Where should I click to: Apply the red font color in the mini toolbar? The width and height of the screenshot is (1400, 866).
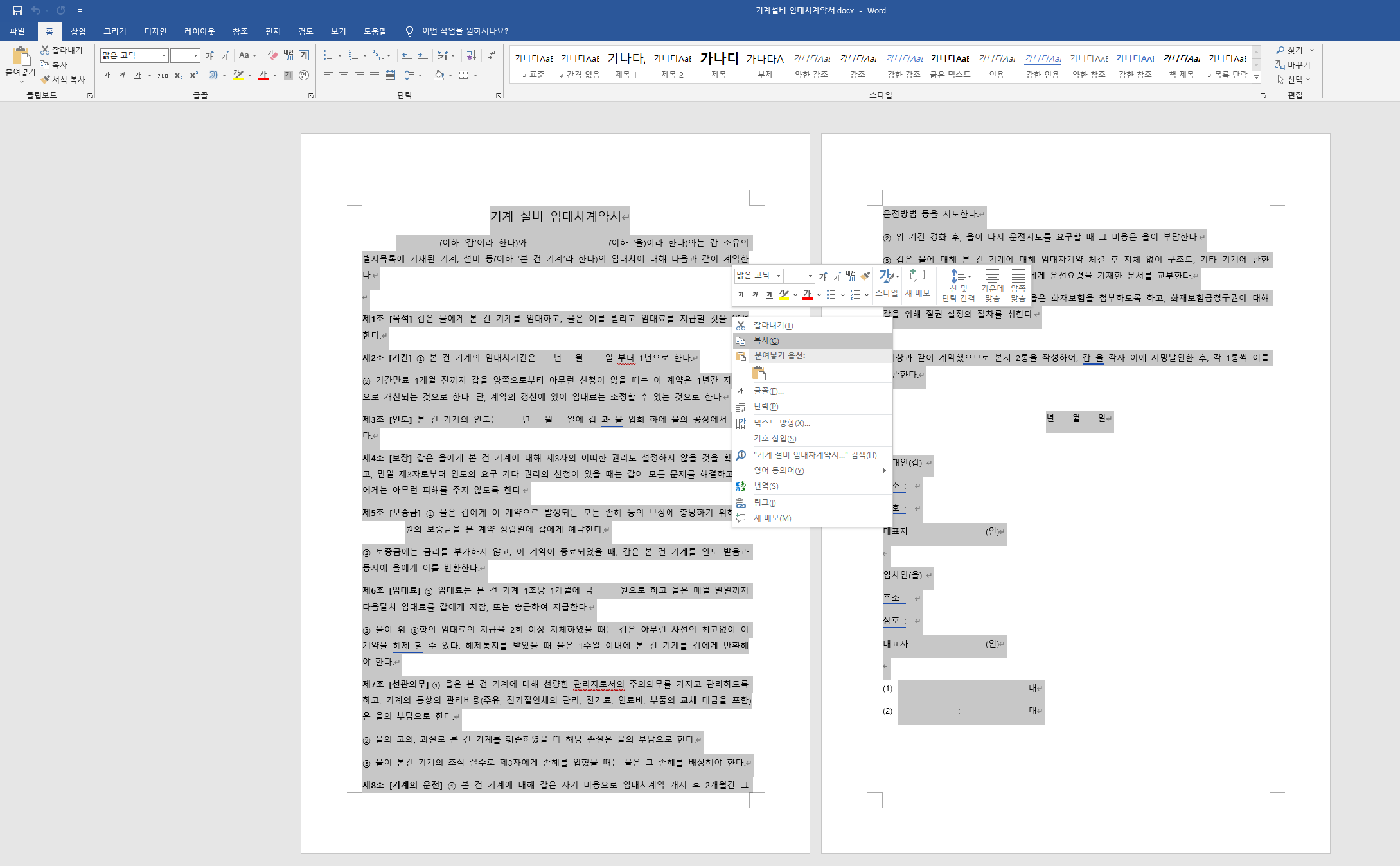(x=808, y=295)
